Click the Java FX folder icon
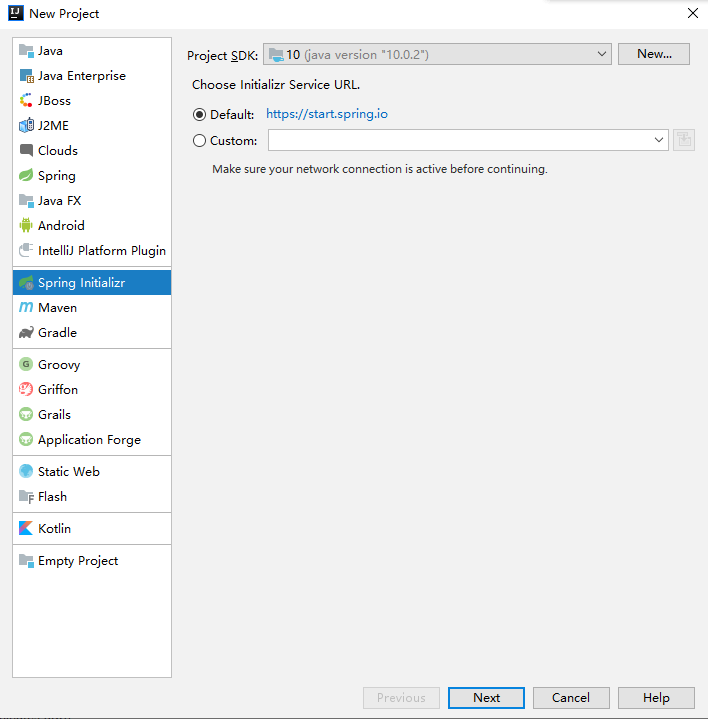The width and height of the screenshot is (708, 719). click(x=26, y=200)
